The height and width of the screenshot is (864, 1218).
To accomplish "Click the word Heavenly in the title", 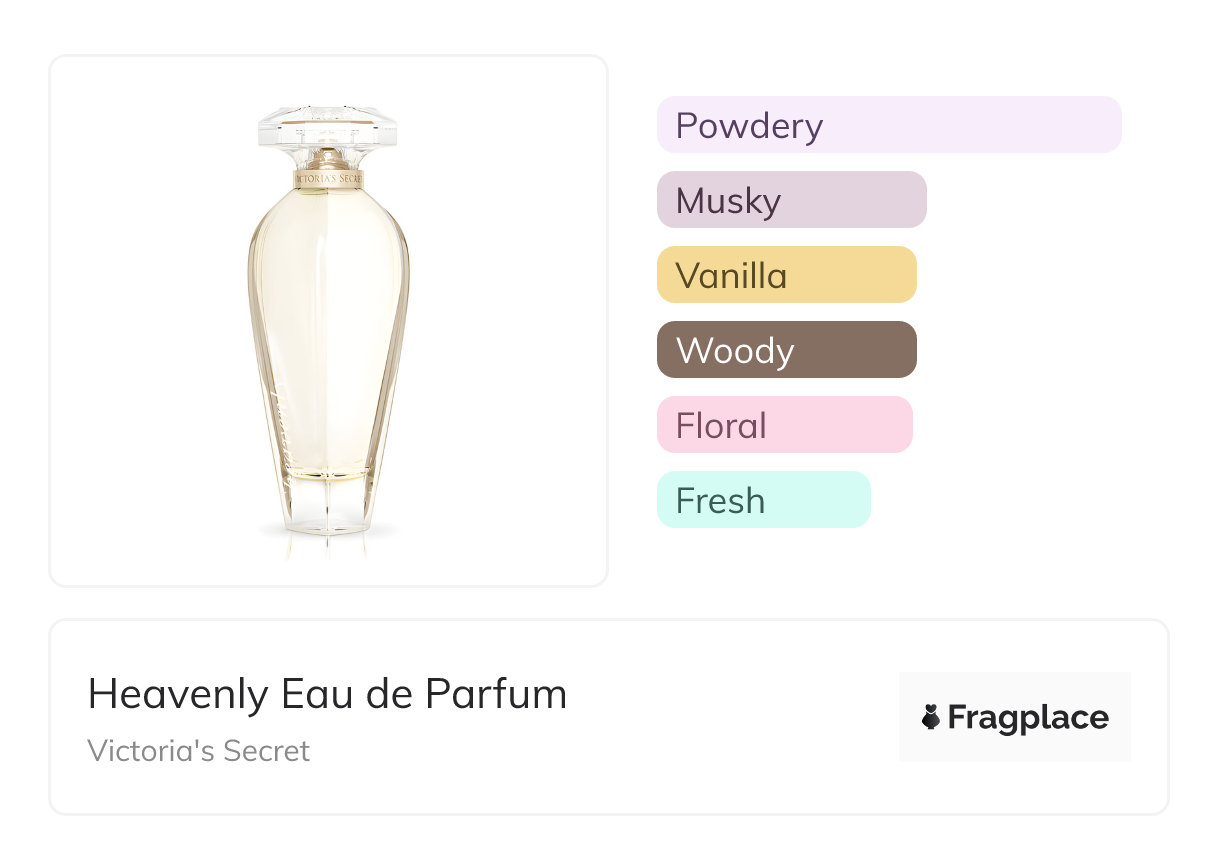I will click(x=177, y=694).
